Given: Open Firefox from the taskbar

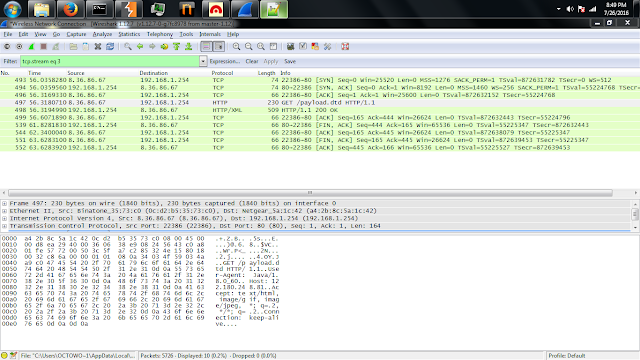Looking at the screenshot, I should click(x=70, y=9).
